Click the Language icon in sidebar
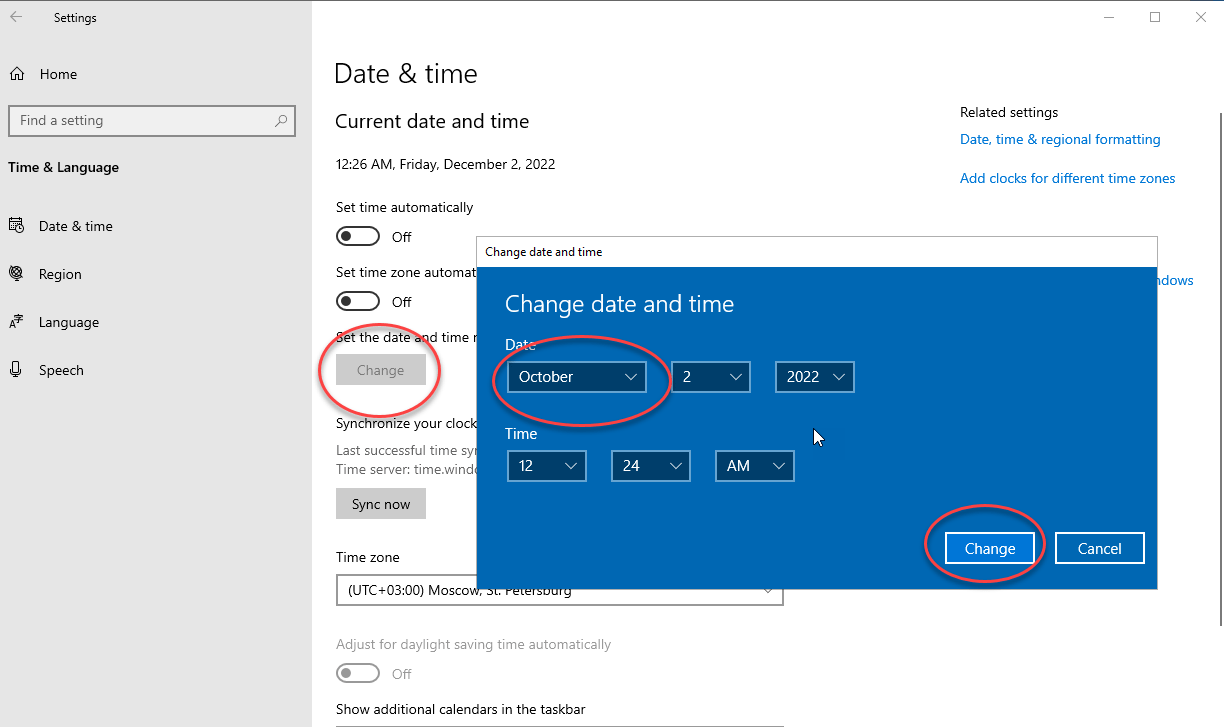Image resolution: width=1224 pixels, height=727 pixels. (16, 322)
